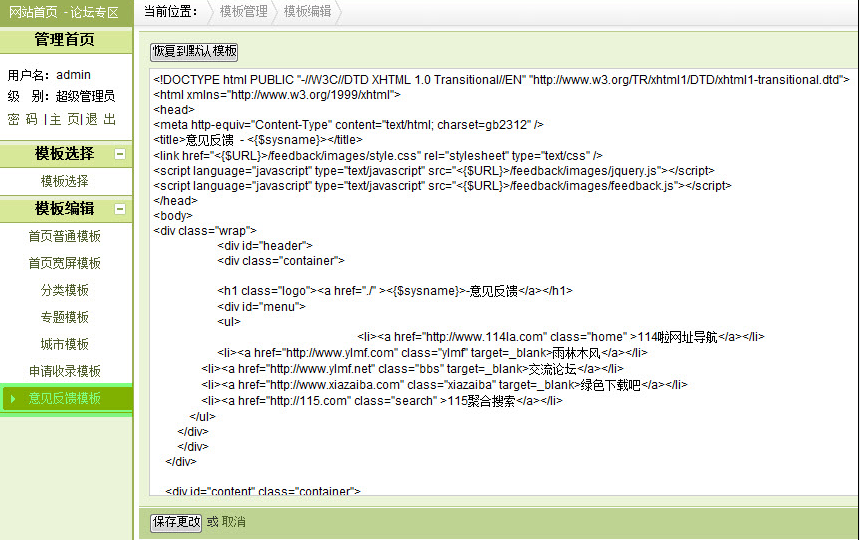Open 网站首页 link in header
860x540 pixels.
(33, 12)
